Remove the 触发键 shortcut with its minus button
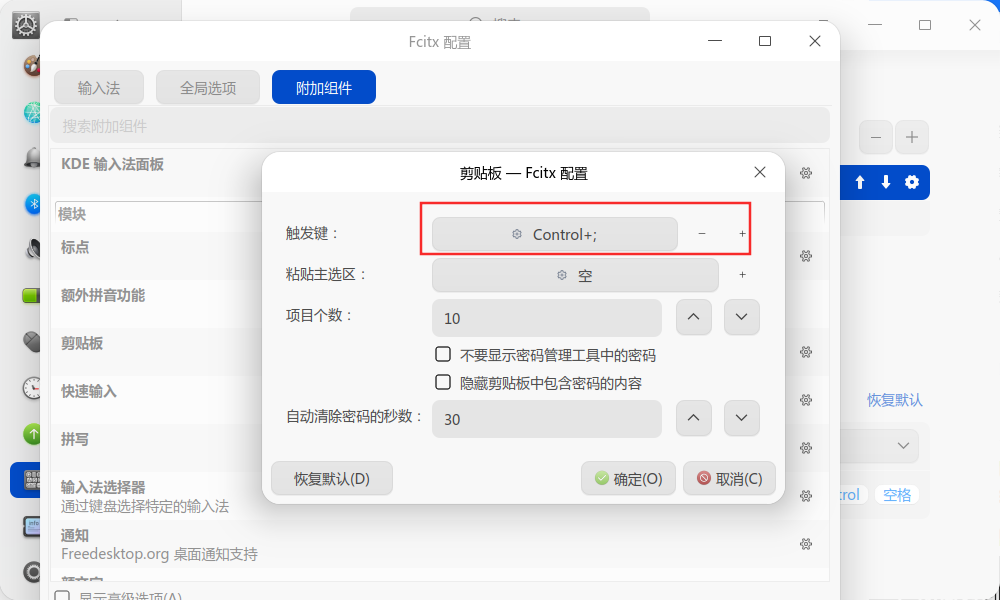1000x600 pixels. click(702, 234)
